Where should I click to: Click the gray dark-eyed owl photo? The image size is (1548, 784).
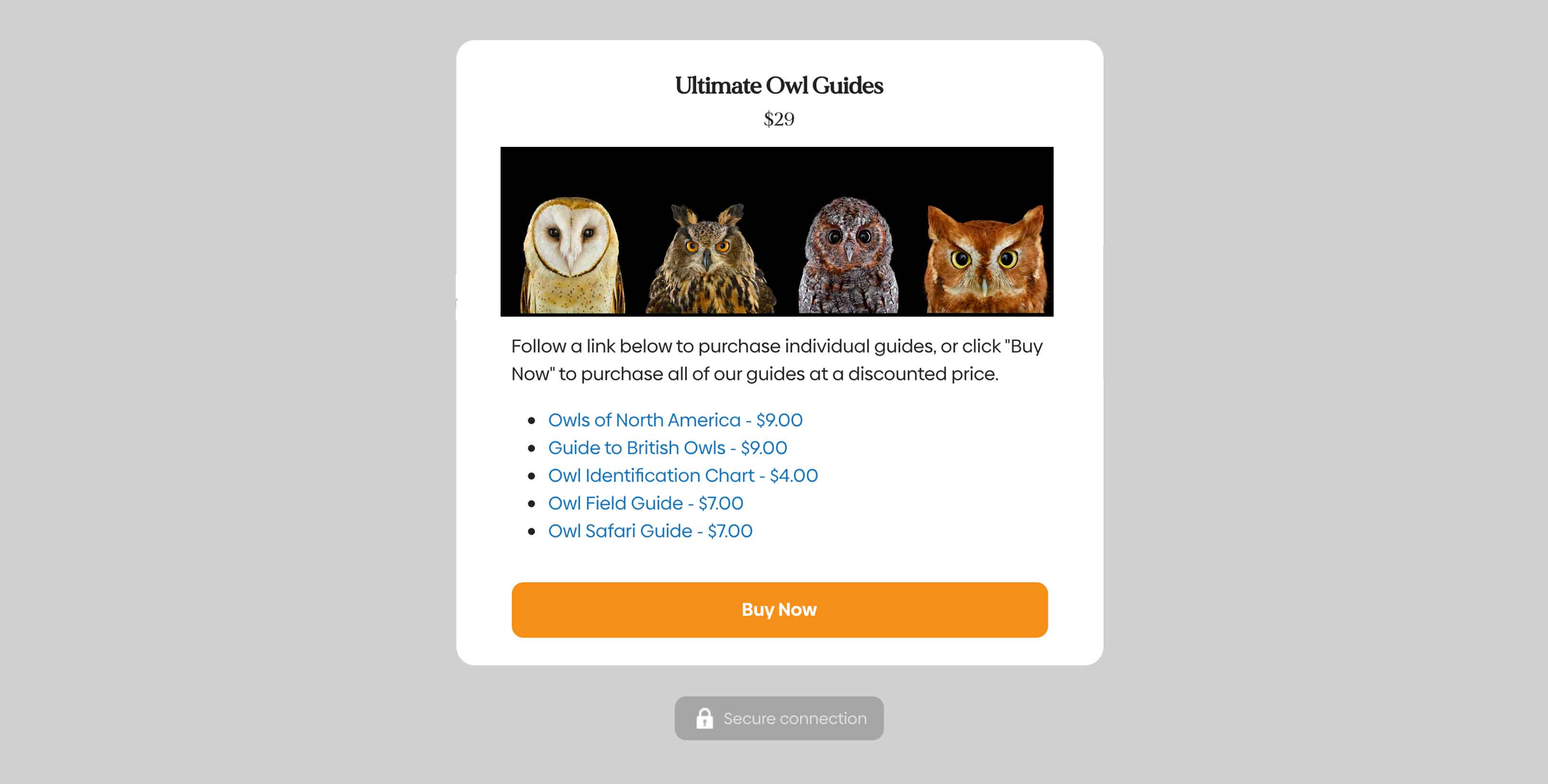point(848,255)
